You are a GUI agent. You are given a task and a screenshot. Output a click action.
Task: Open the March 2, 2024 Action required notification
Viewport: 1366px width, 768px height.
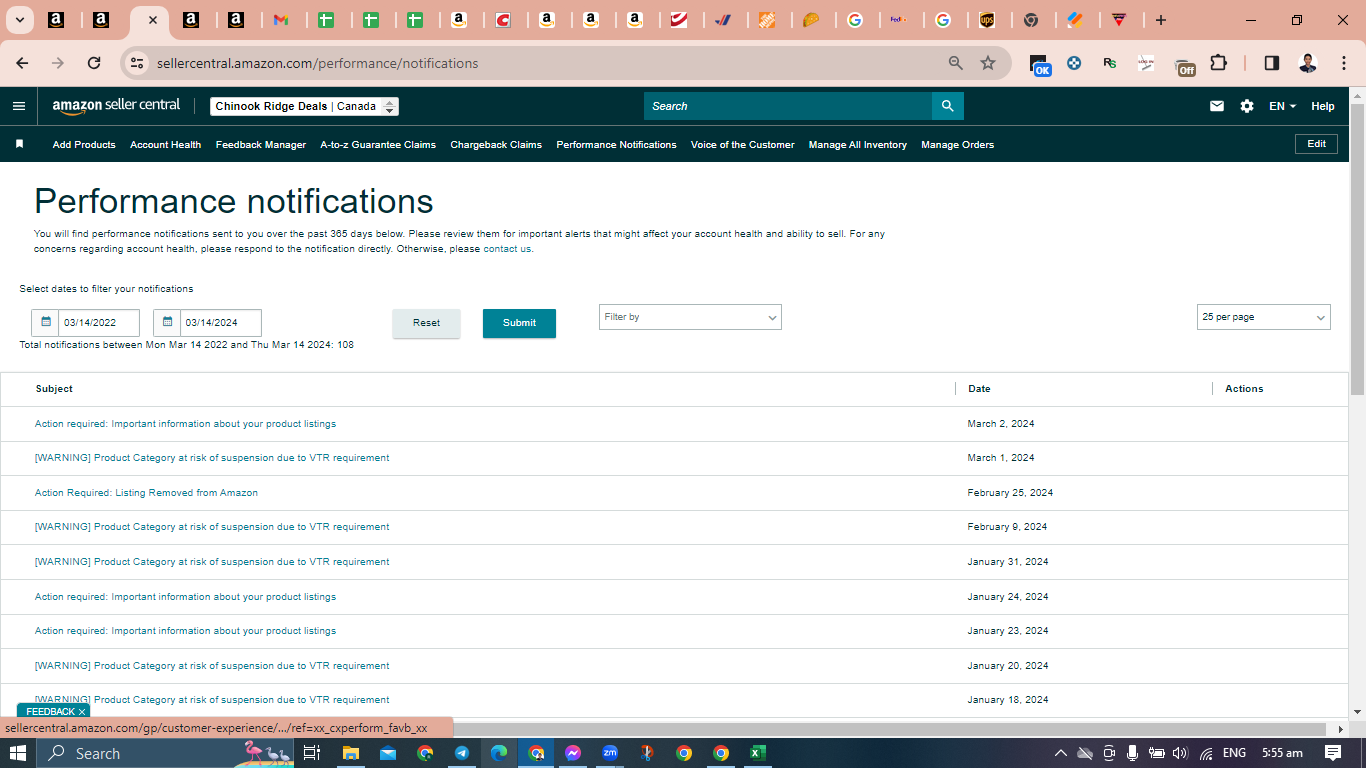click(185, 424)
